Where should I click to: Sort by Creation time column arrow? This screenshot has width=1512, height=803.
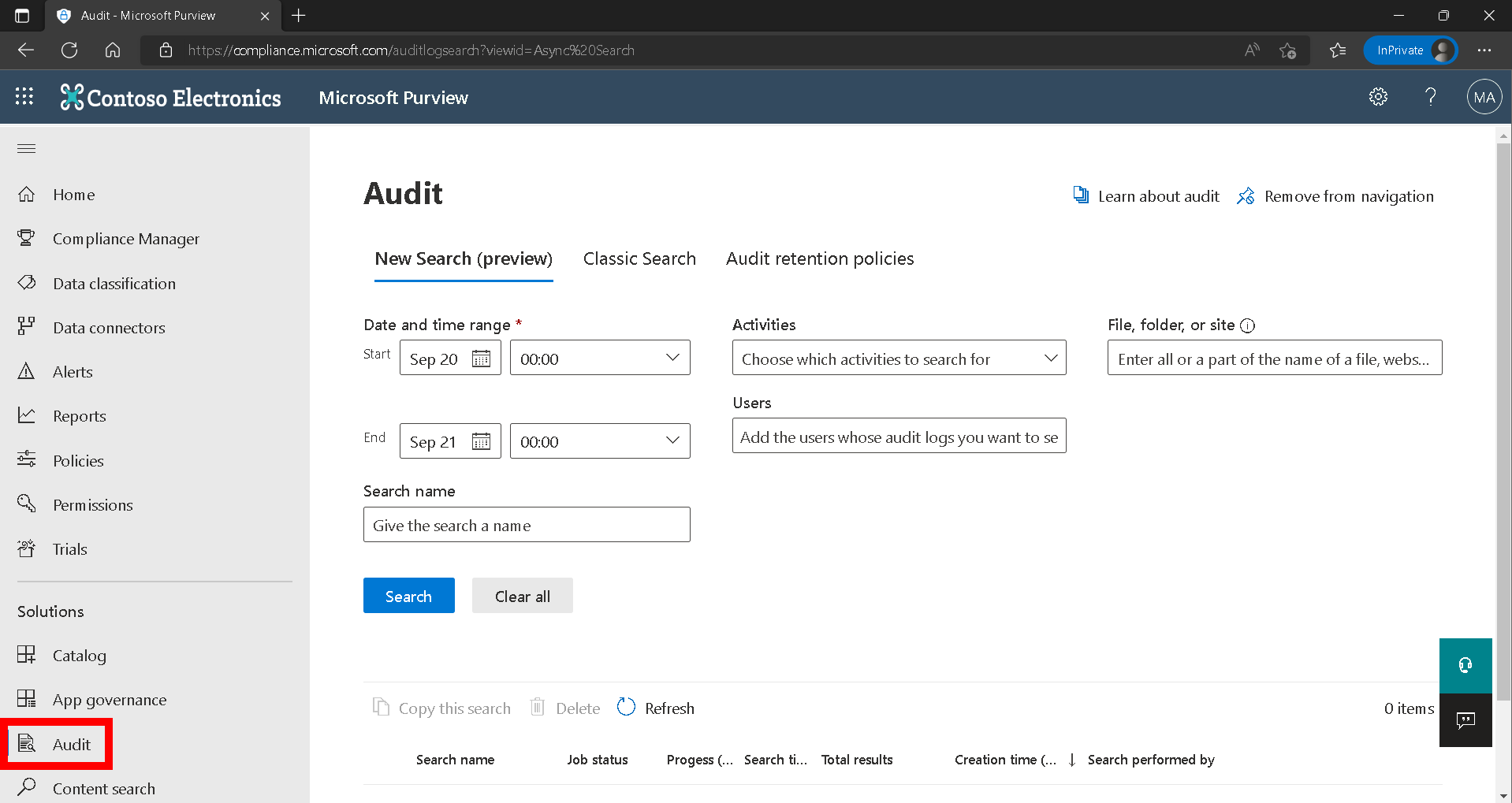(x=1071, y=760)
